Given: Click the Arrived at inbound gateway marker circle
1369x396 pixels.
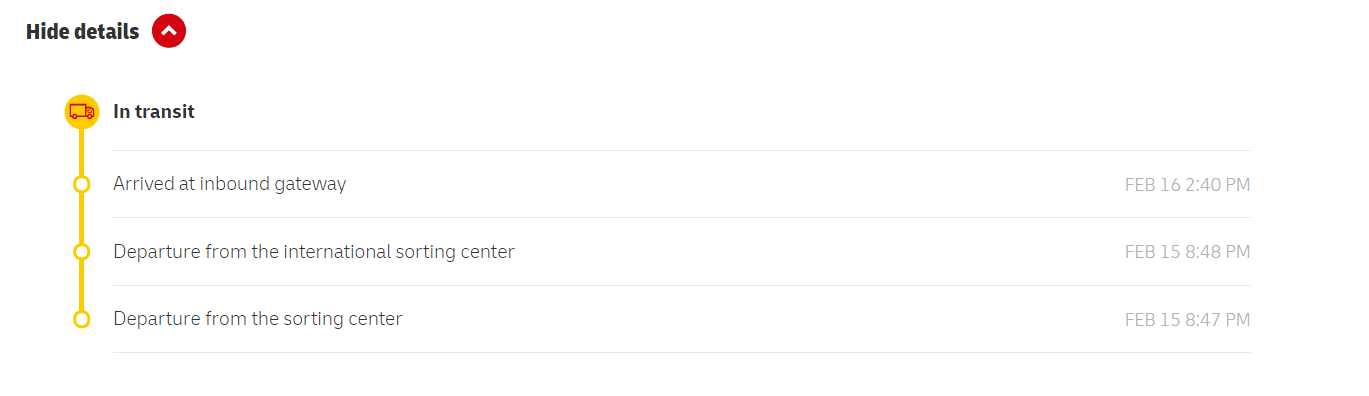Looking at the screenshot, I should point(82,184).
